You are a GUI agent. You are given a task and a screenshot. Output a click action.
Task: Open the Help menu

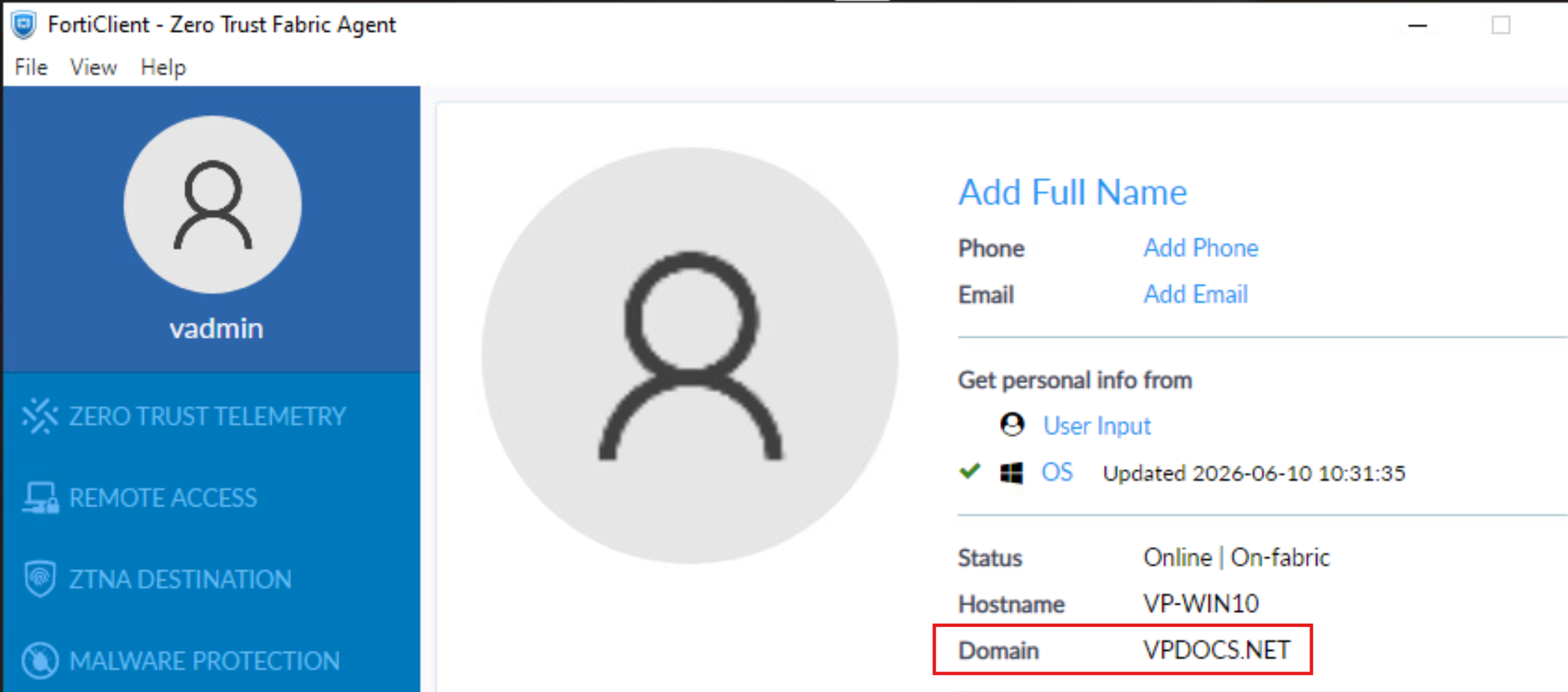click(163, 67)
